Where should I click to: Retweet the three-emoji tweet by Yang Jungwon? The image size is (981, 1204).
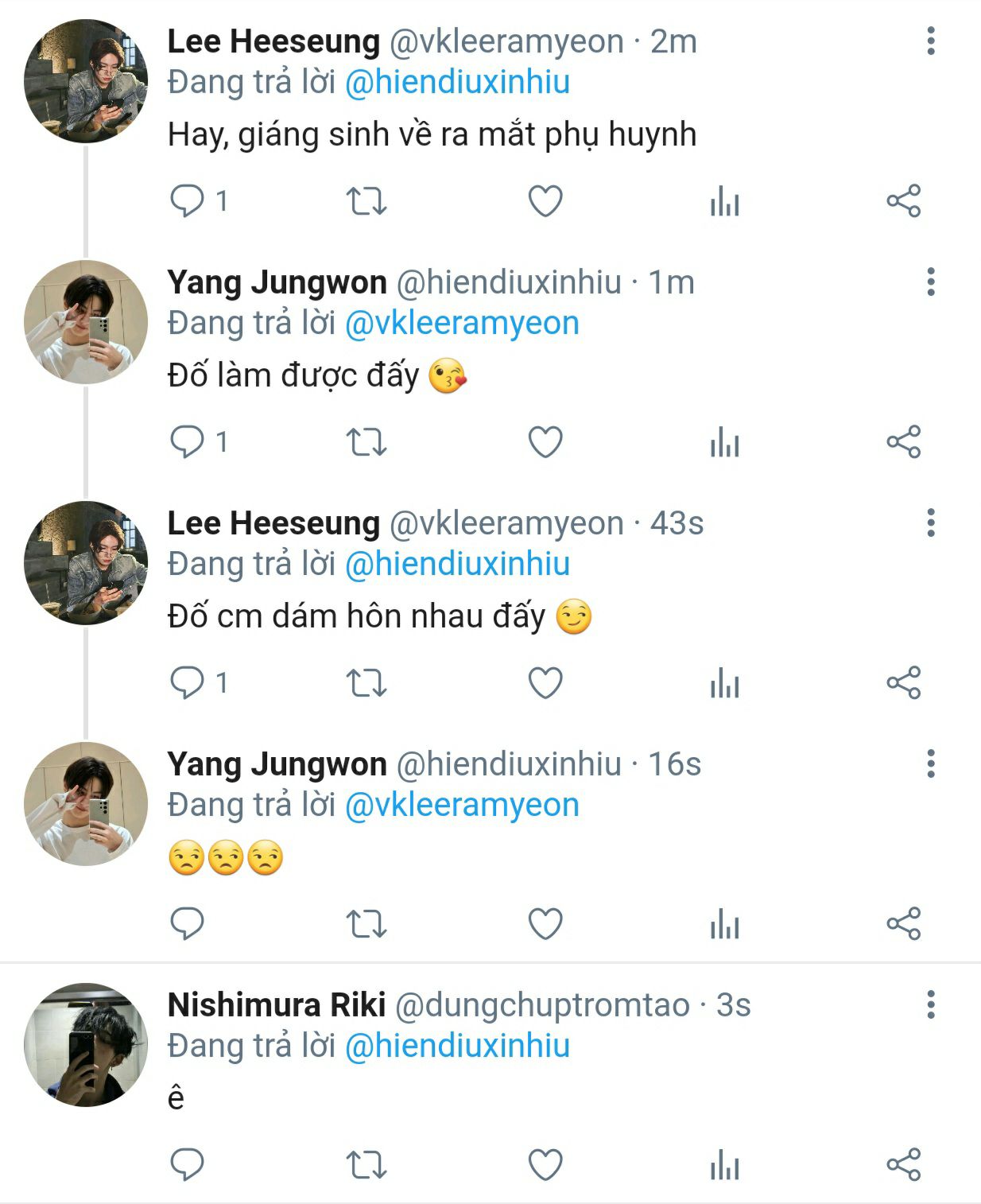366,924
